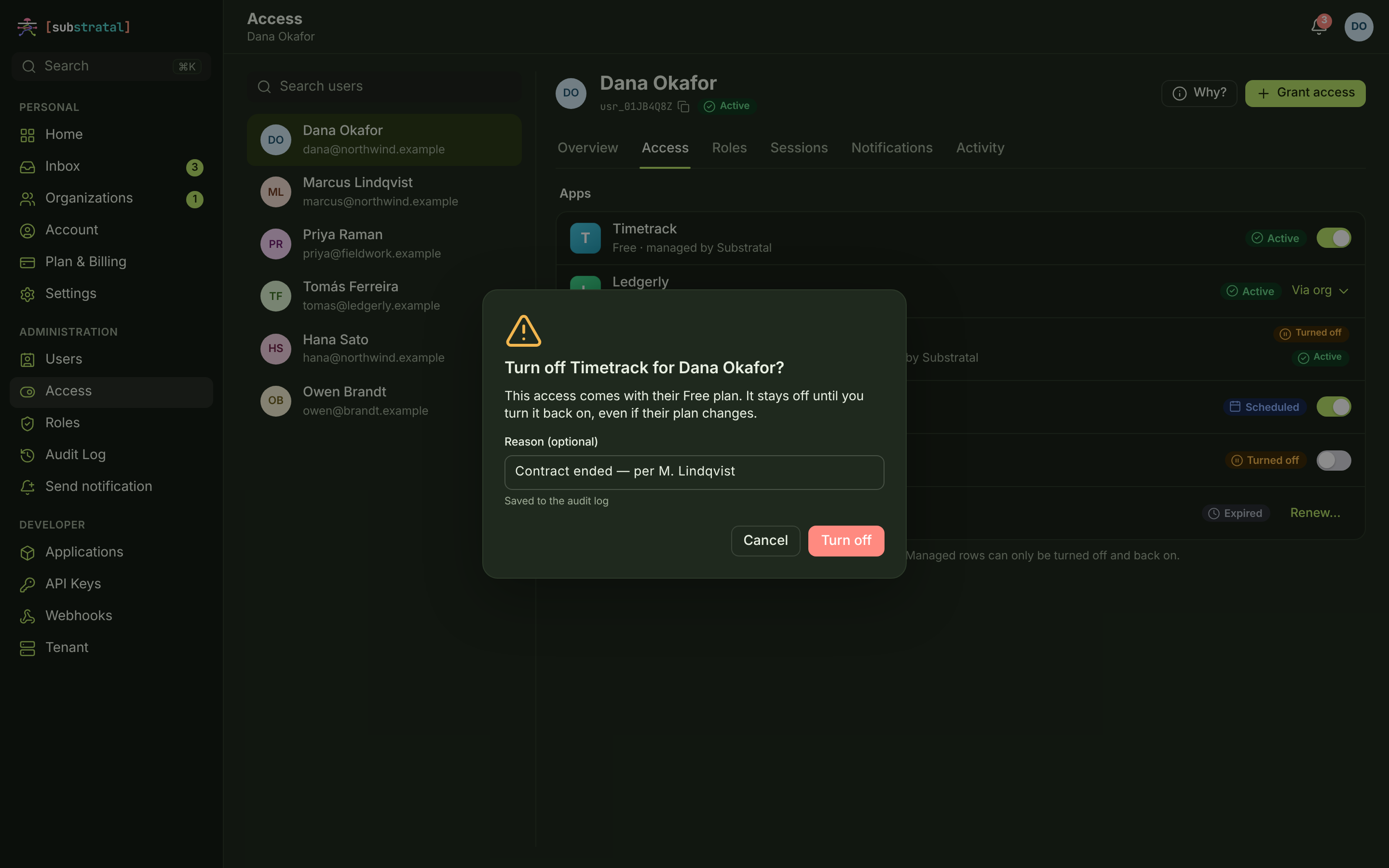Confirm with the Turn off button

tap(846, 541)
